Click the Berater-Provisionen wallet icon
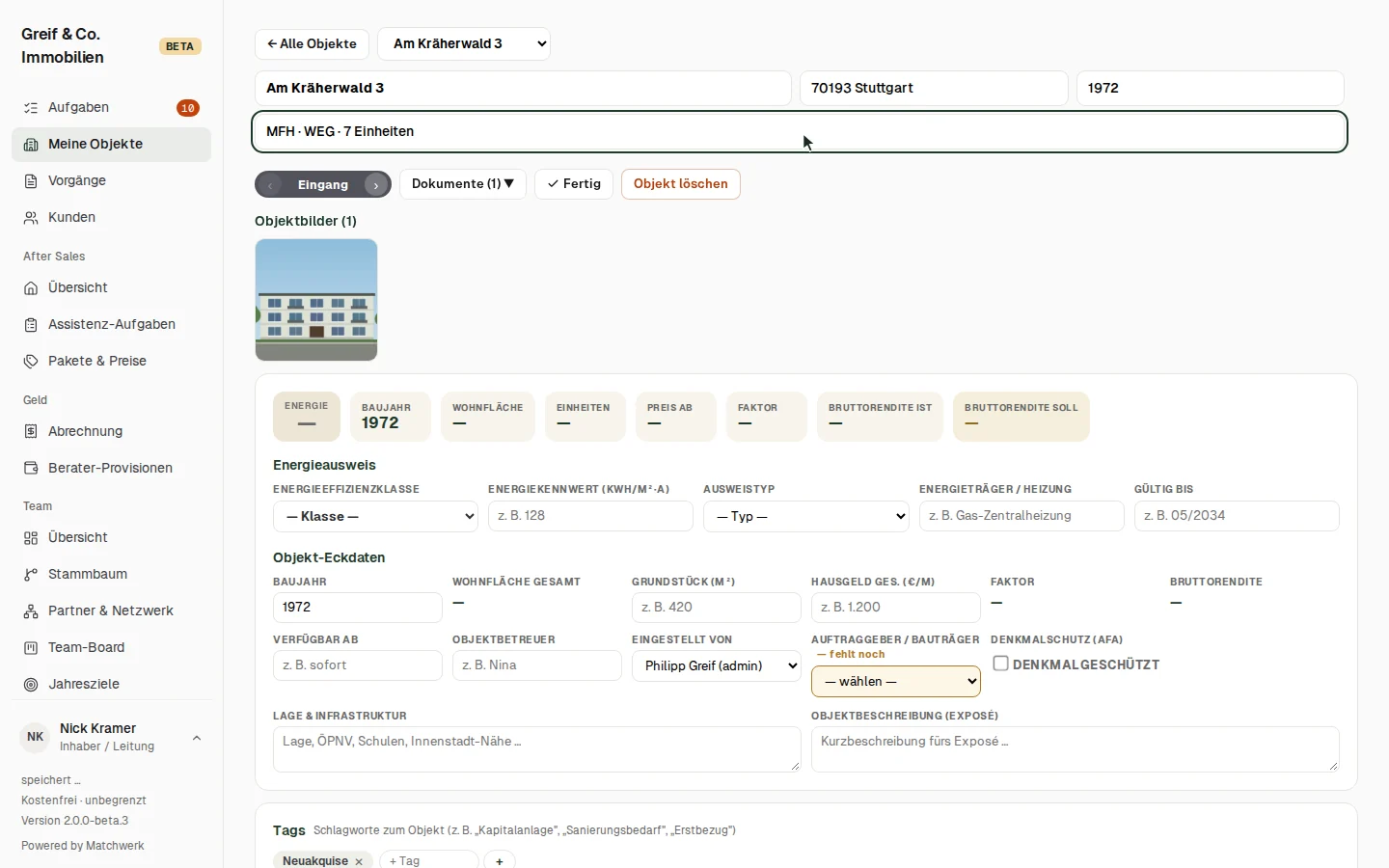Viewport: 1389px width, 868px height. click(x=31, y=469)
